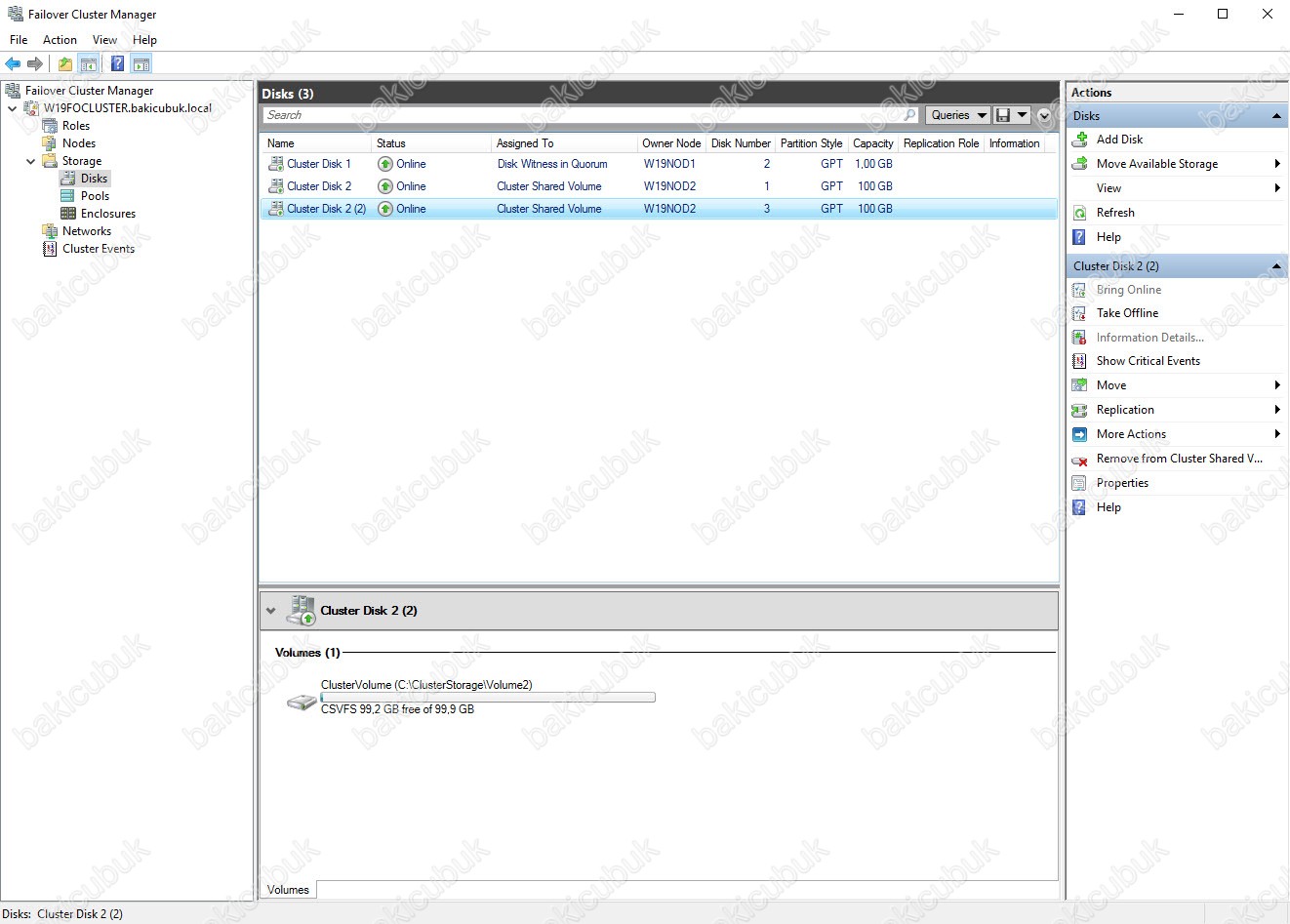Screen dimensions: 1290x924
Task: Click the Refresh action icon
Action: click(1080, 213)
